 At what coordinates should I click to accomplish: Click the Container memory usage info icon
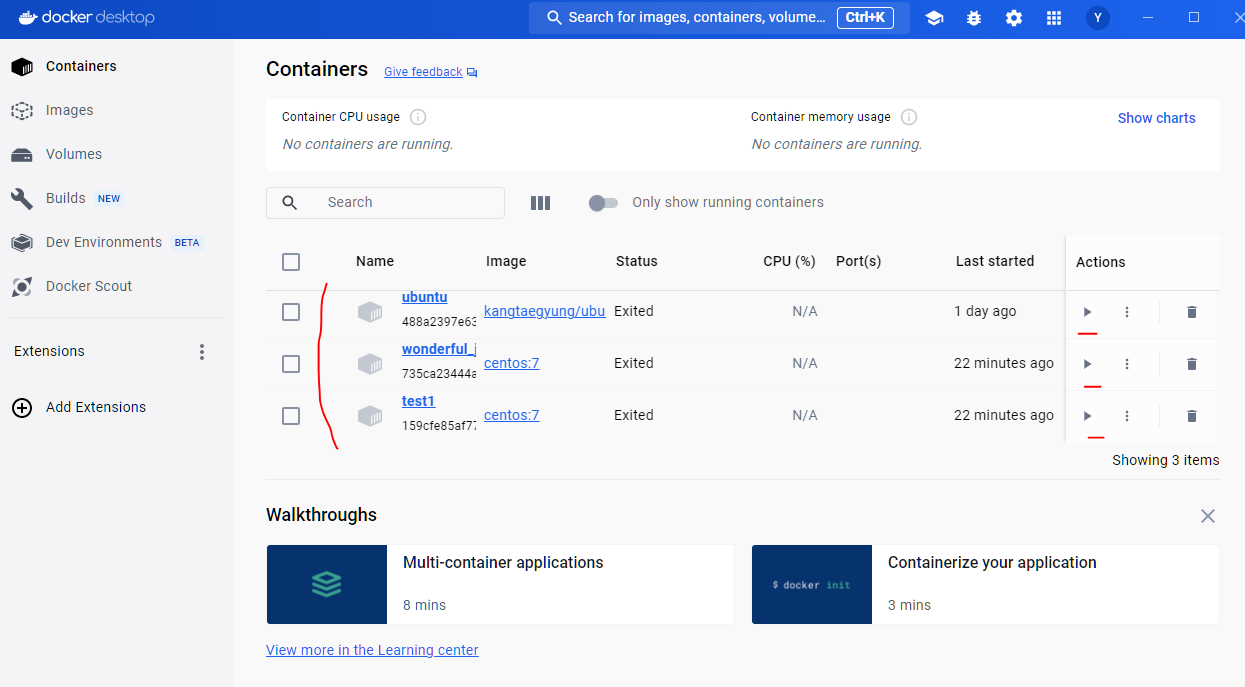coord(908,117)
